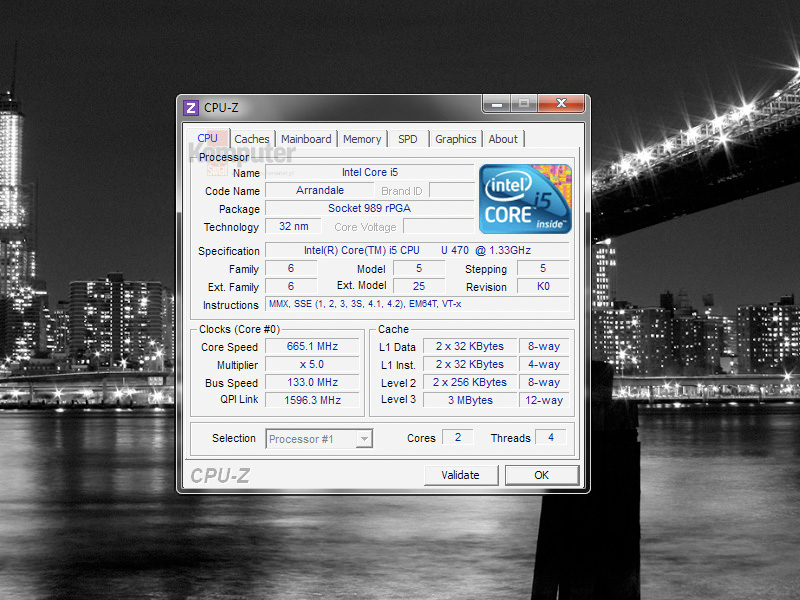The image size is (800, 600).
Task: Click the Multiplier value x 5.0
Action: (312, 364)
